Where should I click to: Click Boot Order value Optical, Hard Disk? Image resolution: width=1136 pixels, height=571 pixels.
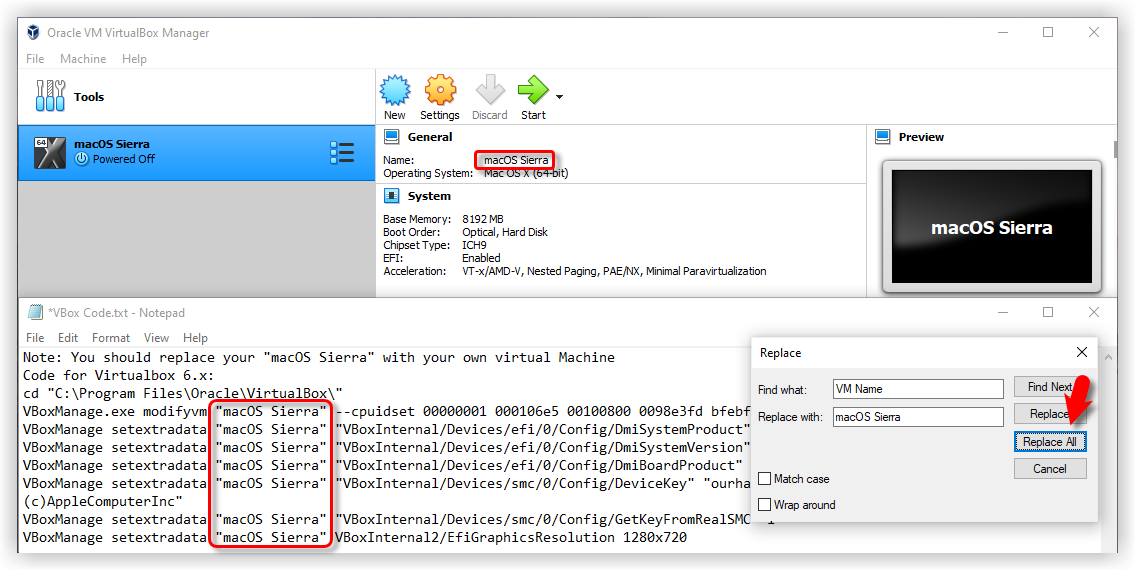[505, 232]
